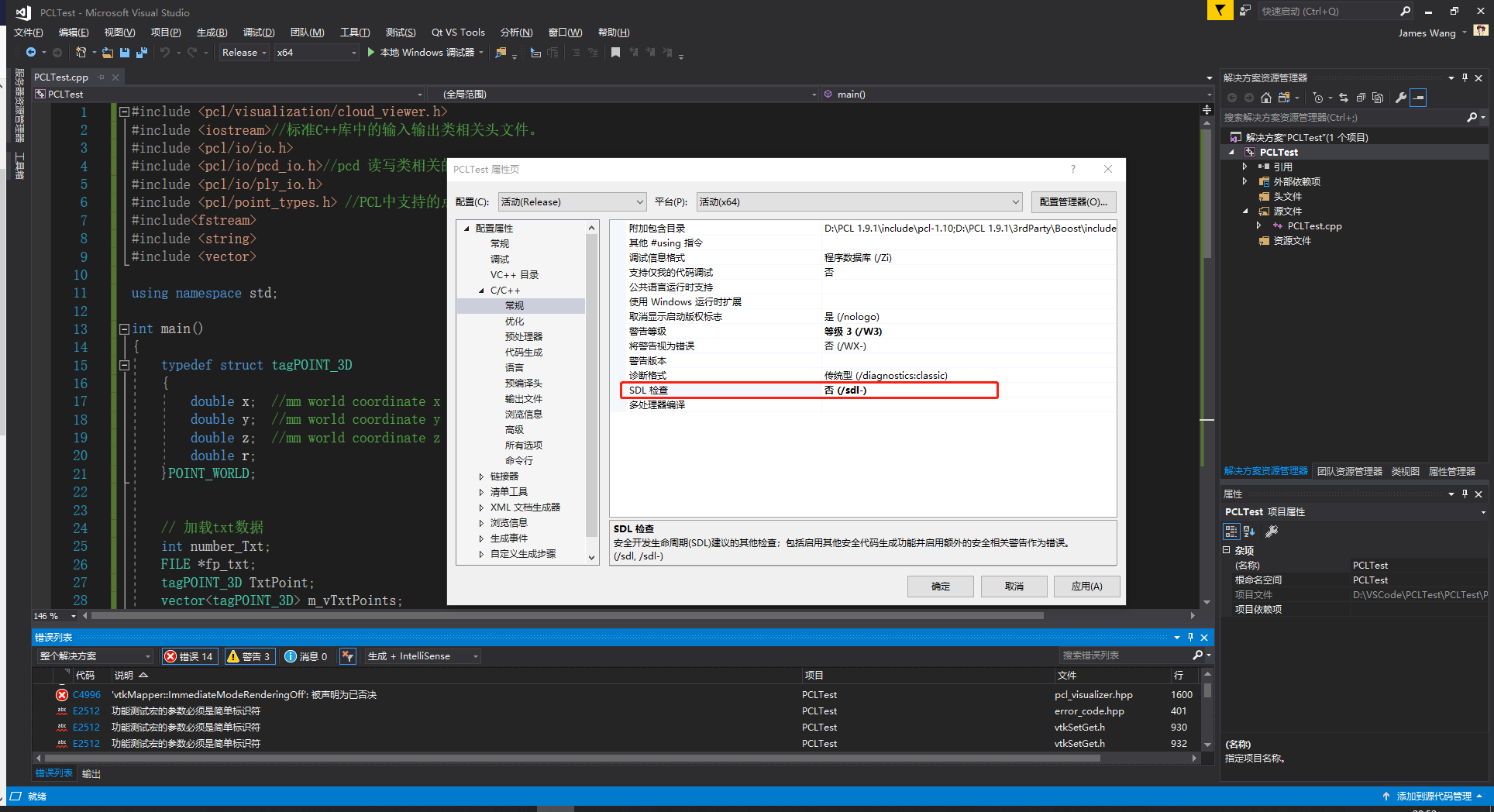Expand the References node in Solution Explorer
This screenshot has height=812, width=1494.
1244,167
